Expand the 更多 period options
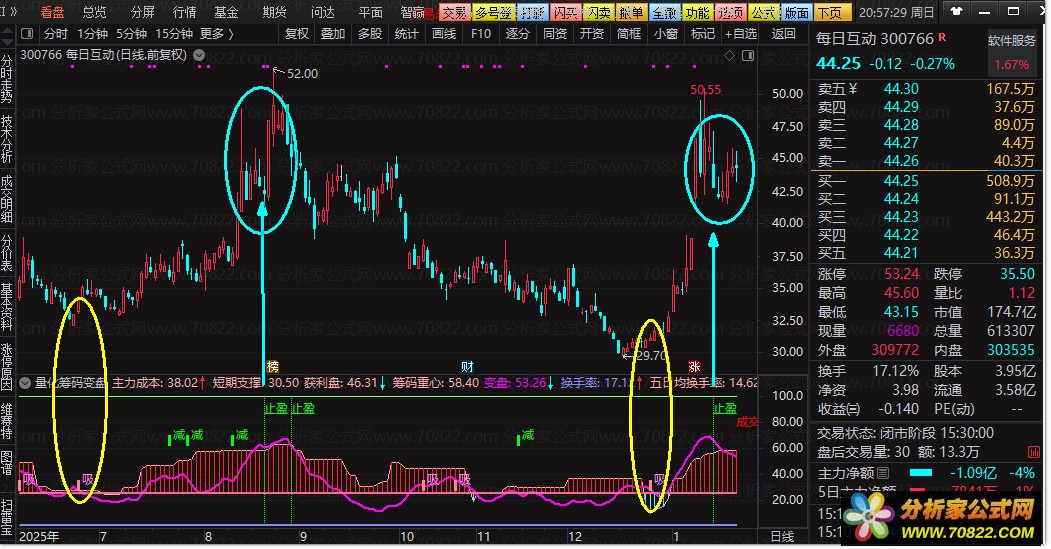The image size is (1051, 549). [216, 33]
